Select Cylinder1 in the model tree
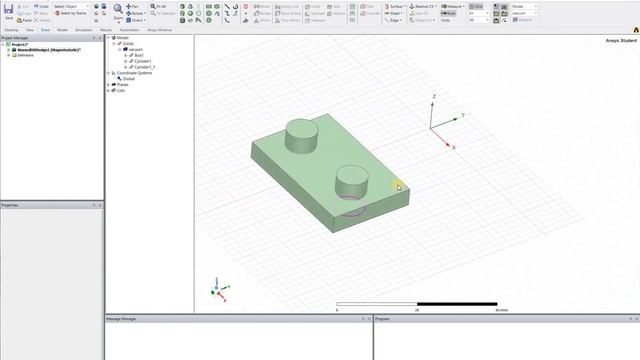 pyautogui.click(x=143, y=61)
